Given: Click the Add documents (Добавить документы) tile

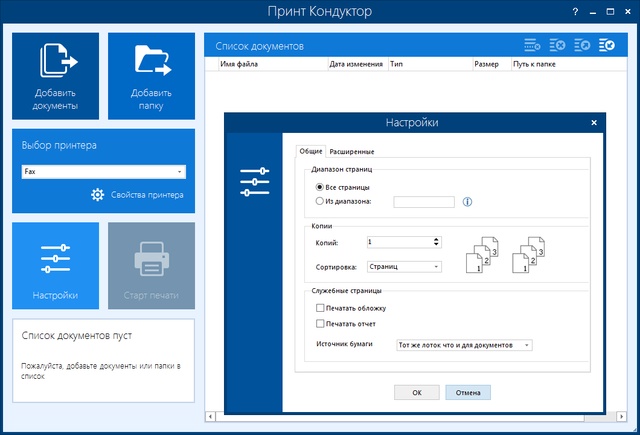Looking at the screenshot, I should click(55, 76).
